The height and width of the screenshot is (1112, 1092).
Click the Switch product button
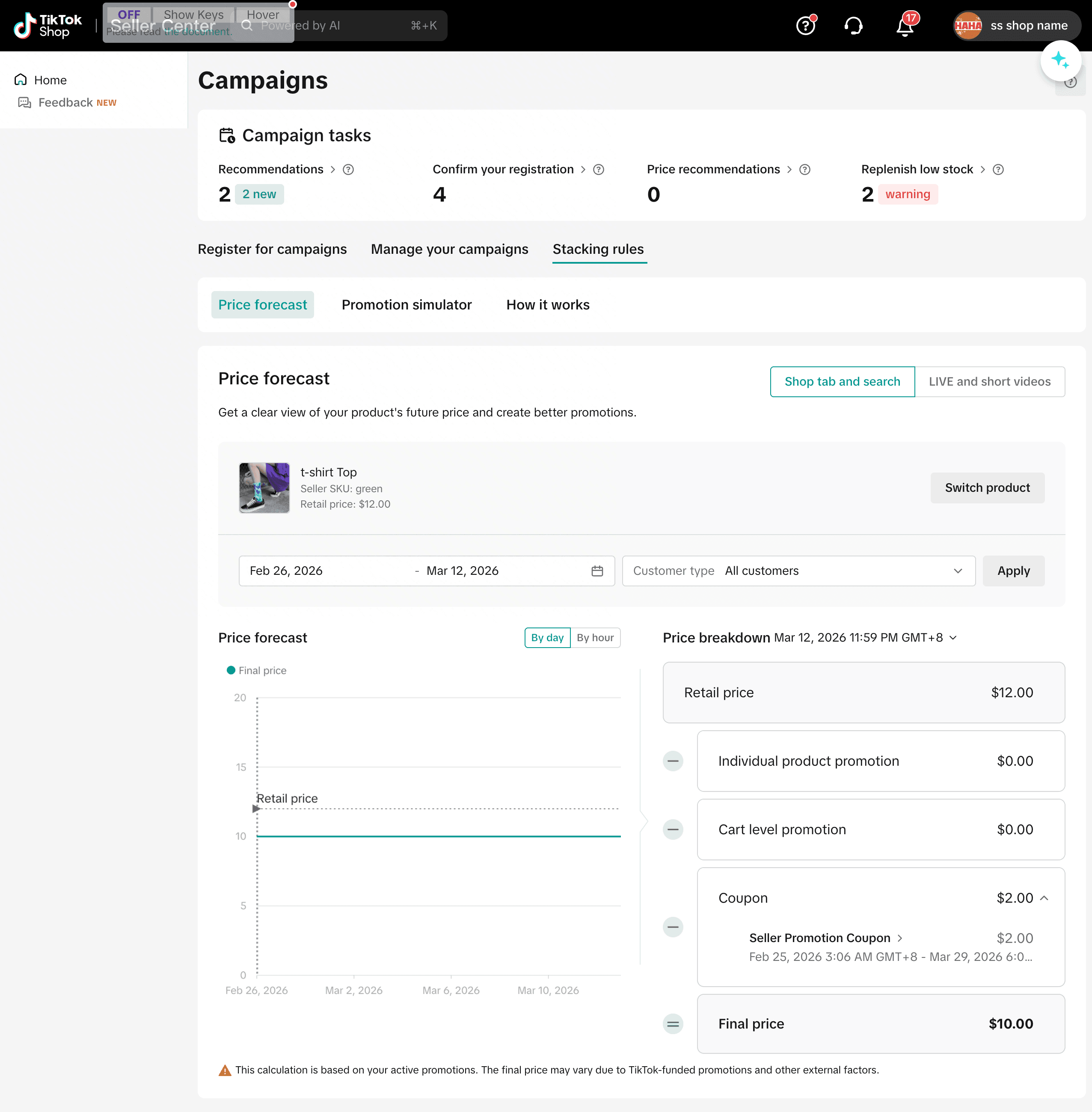987,488
